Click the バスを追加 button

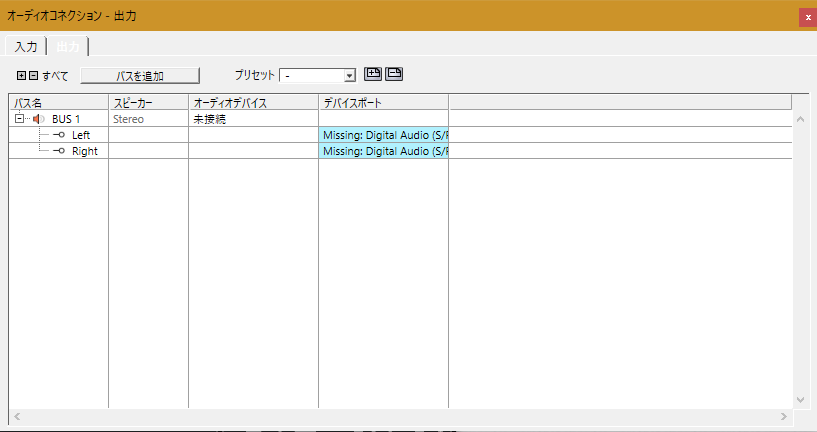click(140, 76)
